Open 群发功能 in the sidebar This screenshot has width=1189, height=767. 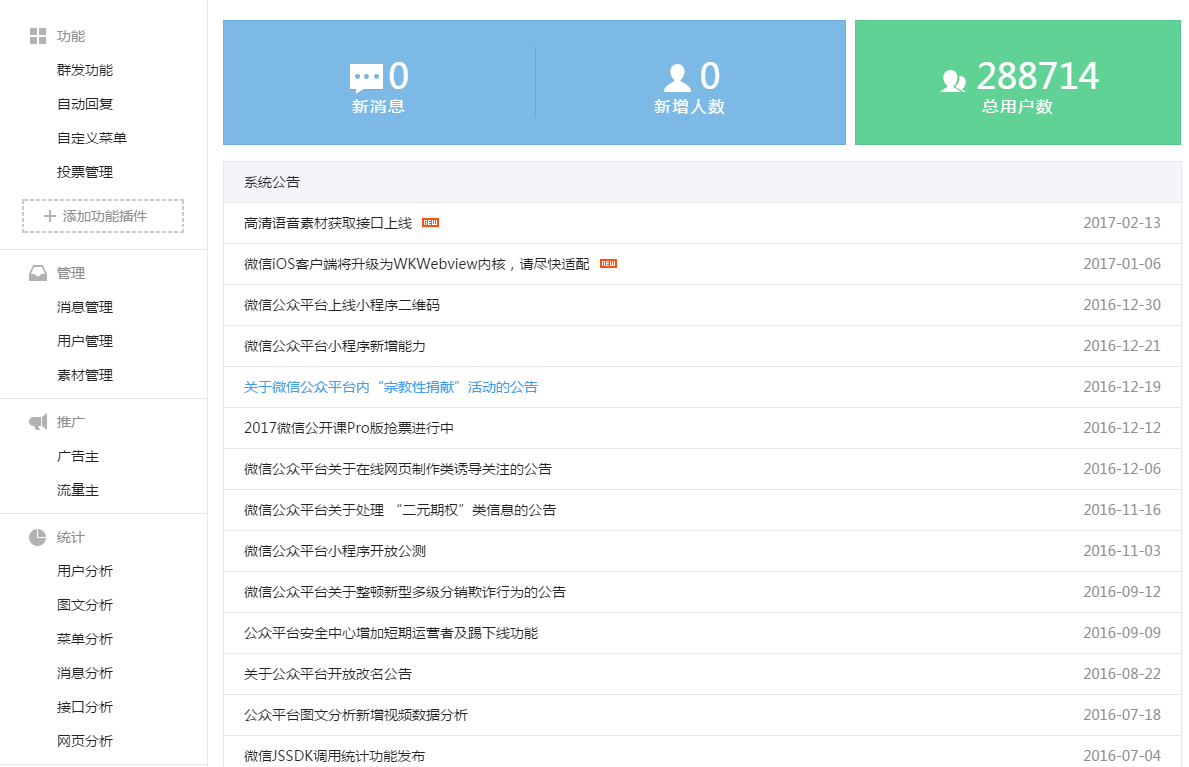(x=85, y=70)
